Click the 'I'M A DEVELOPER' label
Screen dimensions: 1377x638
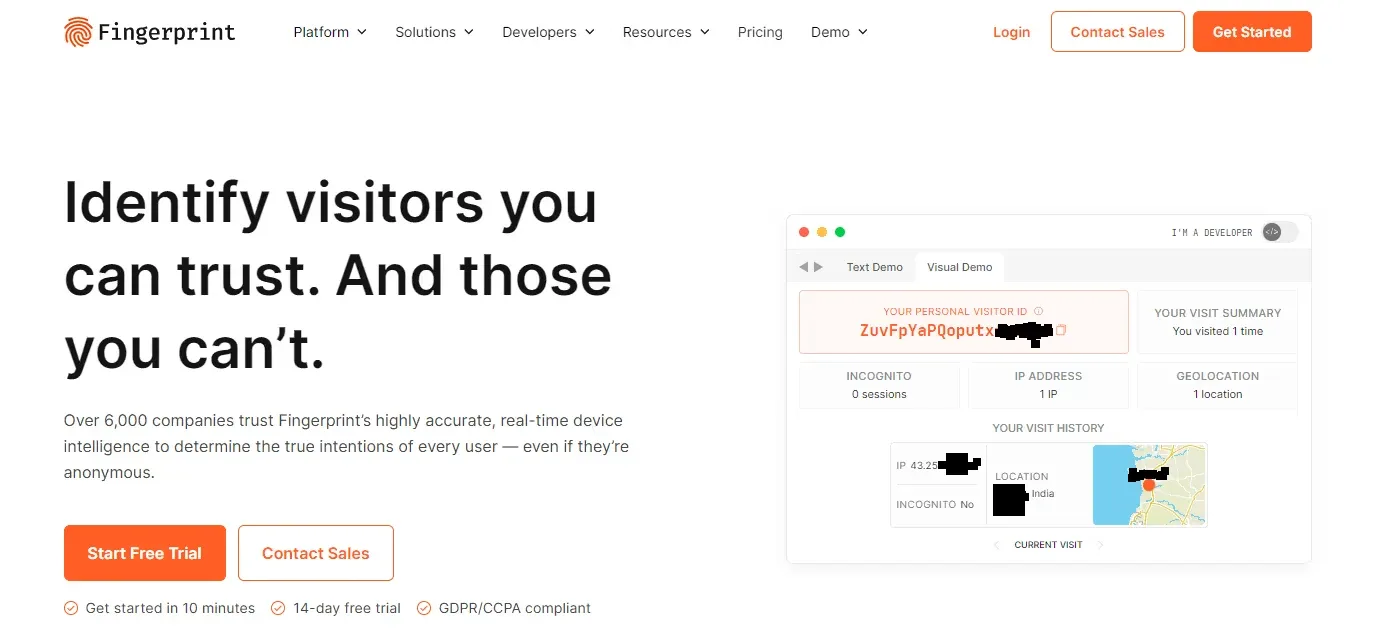tap(1212, 233)
